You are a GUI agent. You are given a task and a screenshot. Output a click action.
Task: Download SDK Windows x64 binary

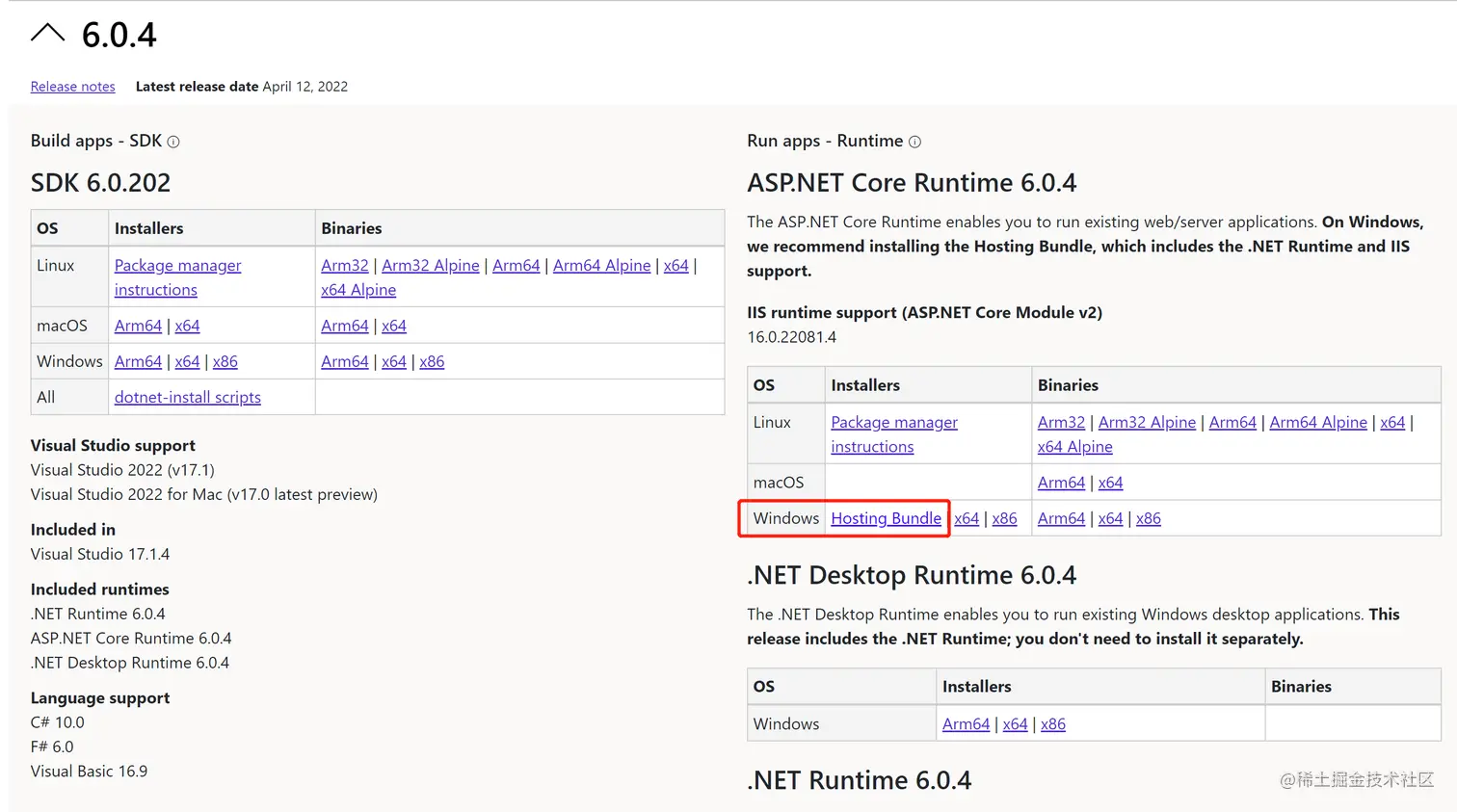[x=394, y=361]
